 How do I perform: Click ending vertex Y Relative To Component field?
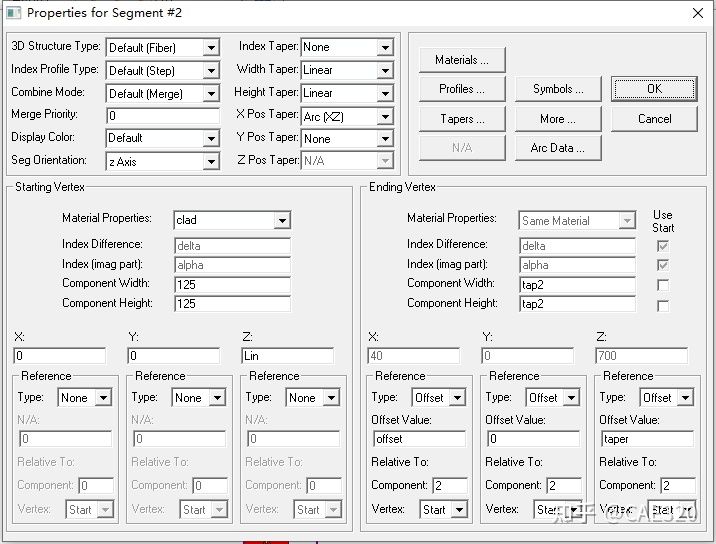coord(564,485)
